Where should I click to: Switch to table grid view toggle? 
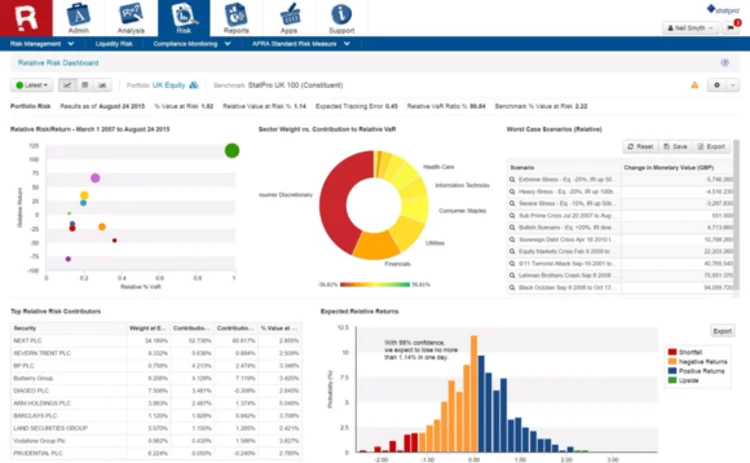tap(85, 85)
